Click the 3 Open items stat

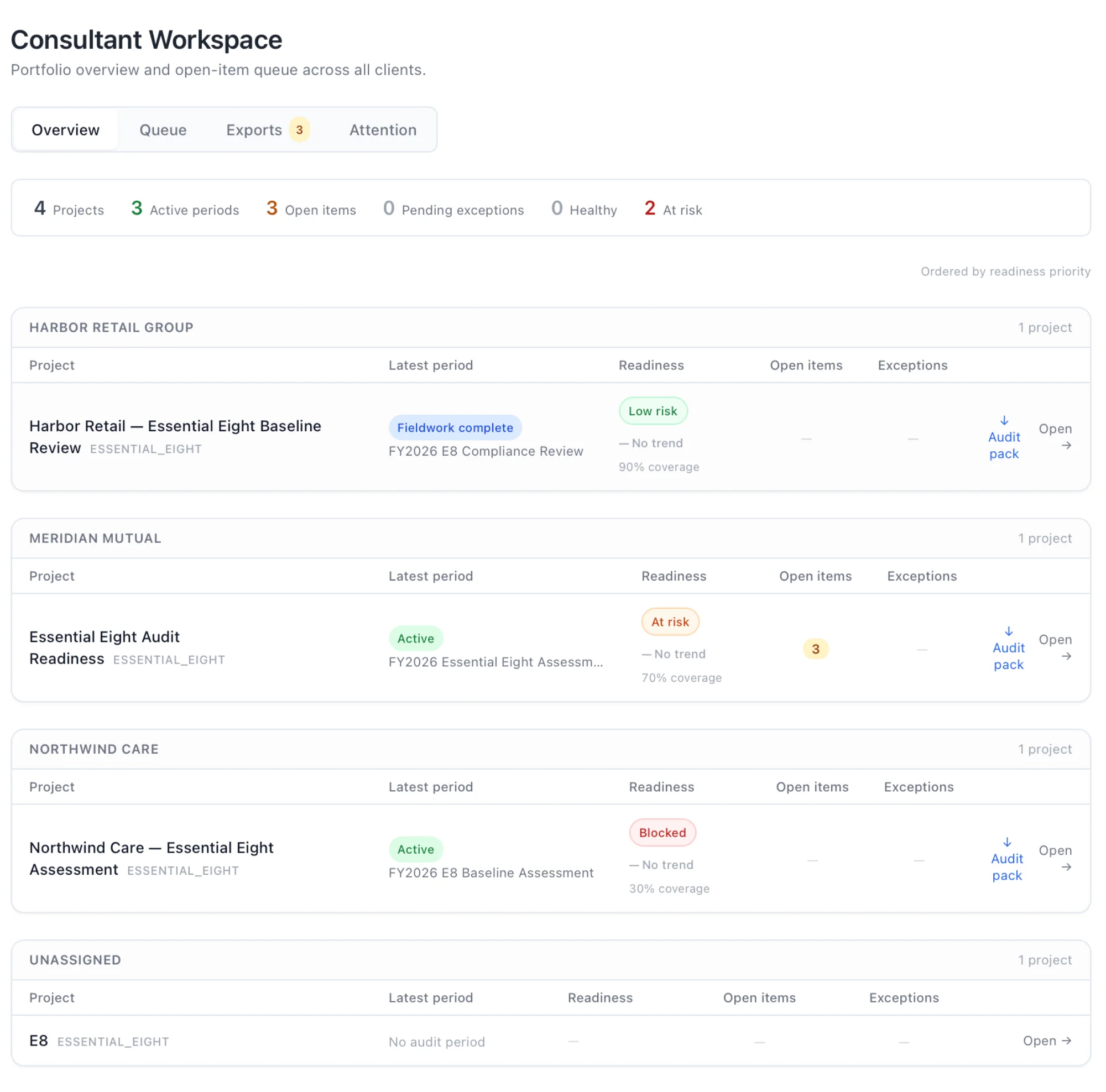click(311, 208)
